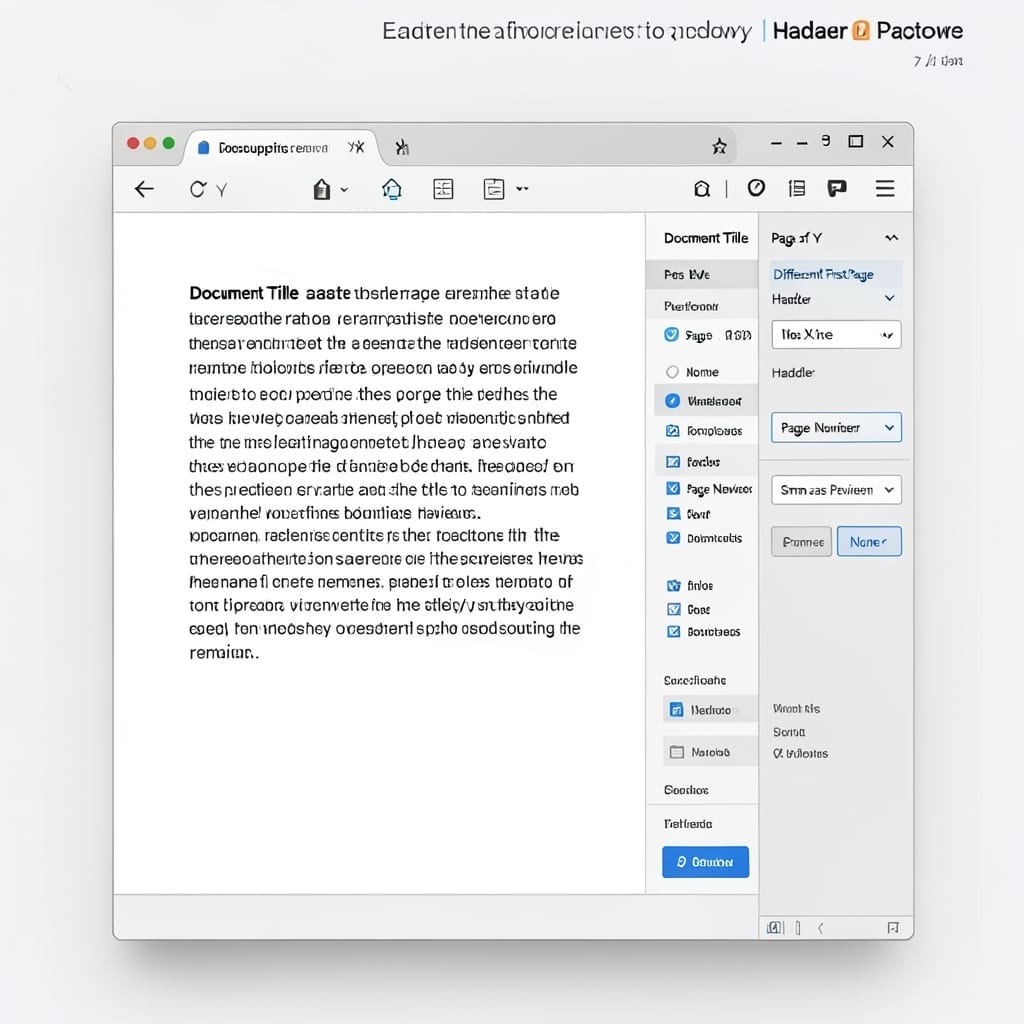Click the narrow bar icon in the status bar

[x=798, y=928]
